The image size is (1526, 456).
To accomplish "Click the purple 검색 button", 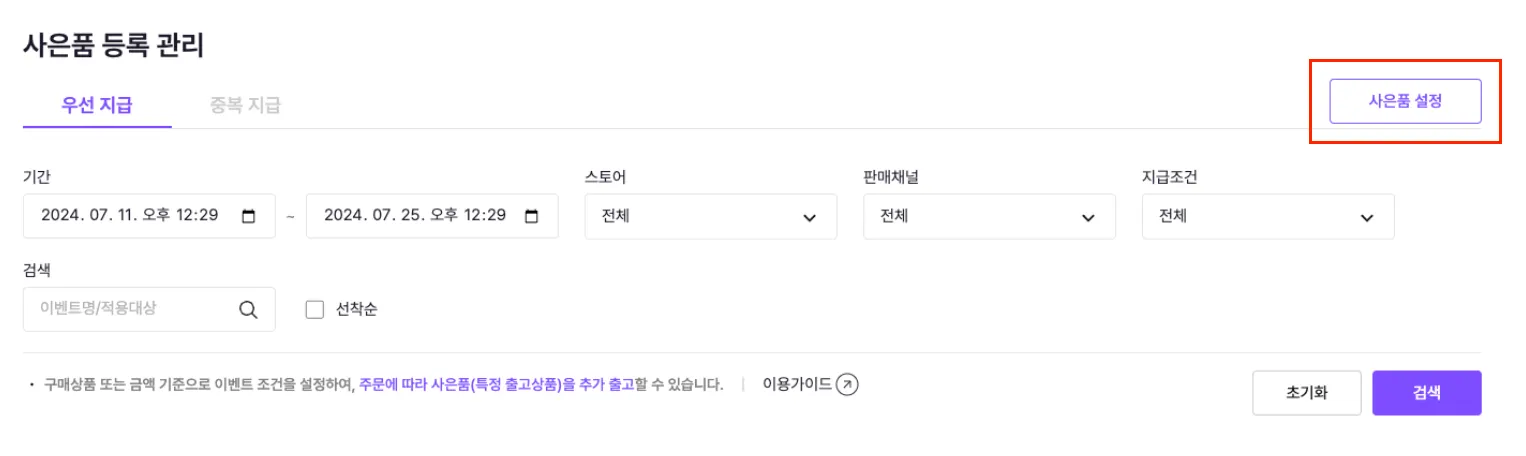I will click(x=1426, y=393).
